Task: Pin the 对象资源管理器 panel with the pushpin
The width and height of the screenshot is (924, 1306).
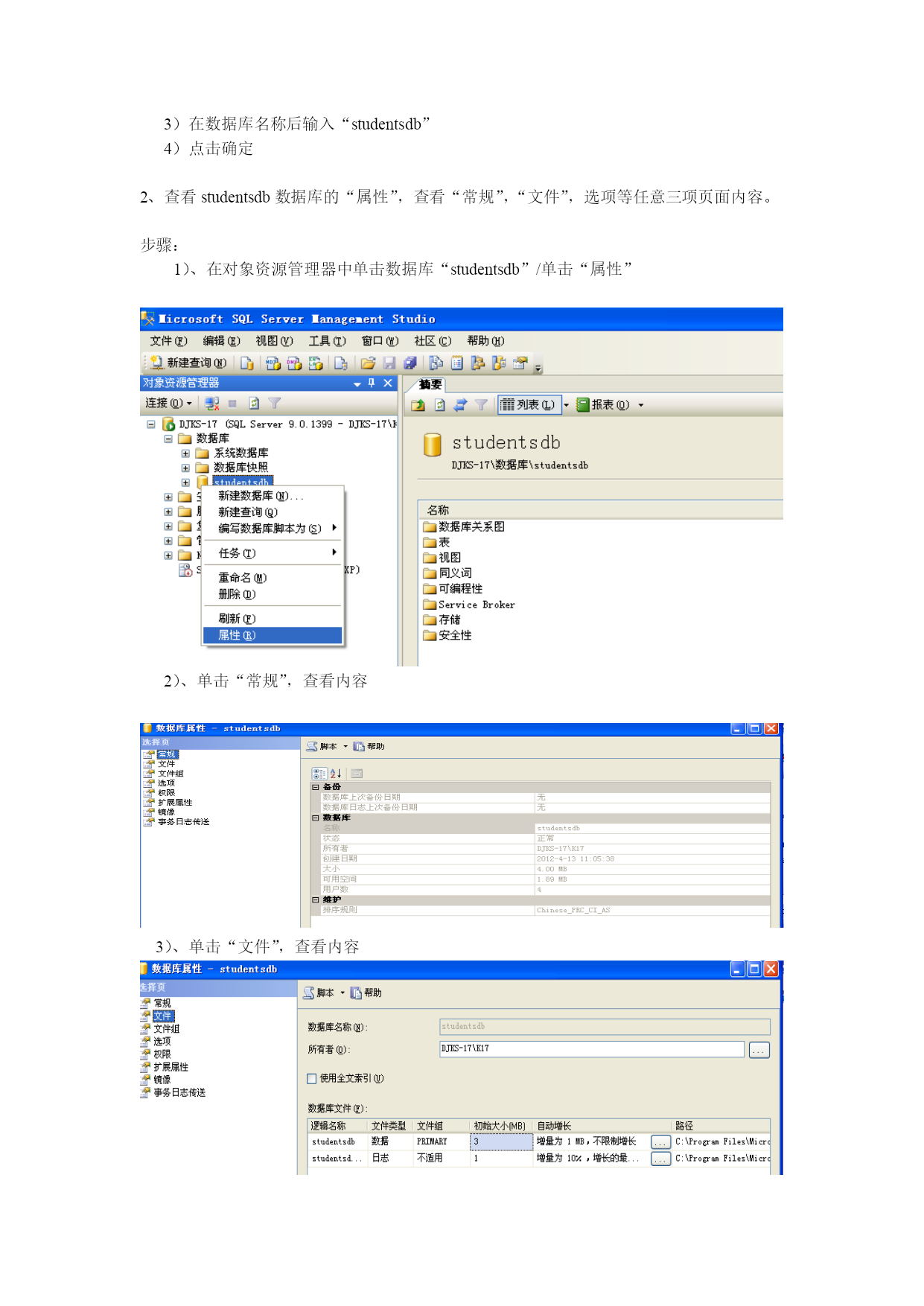Action: point(372,383)
